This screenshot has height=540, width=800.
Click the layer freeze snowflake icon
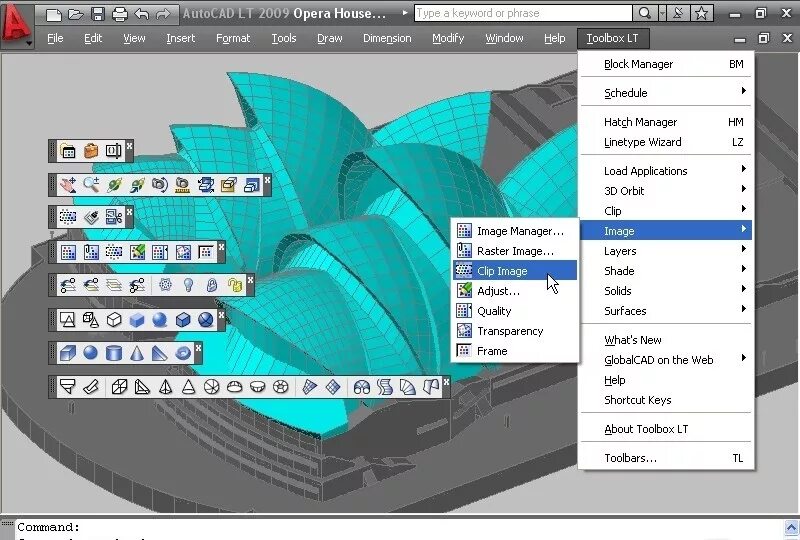coord(165,285)
